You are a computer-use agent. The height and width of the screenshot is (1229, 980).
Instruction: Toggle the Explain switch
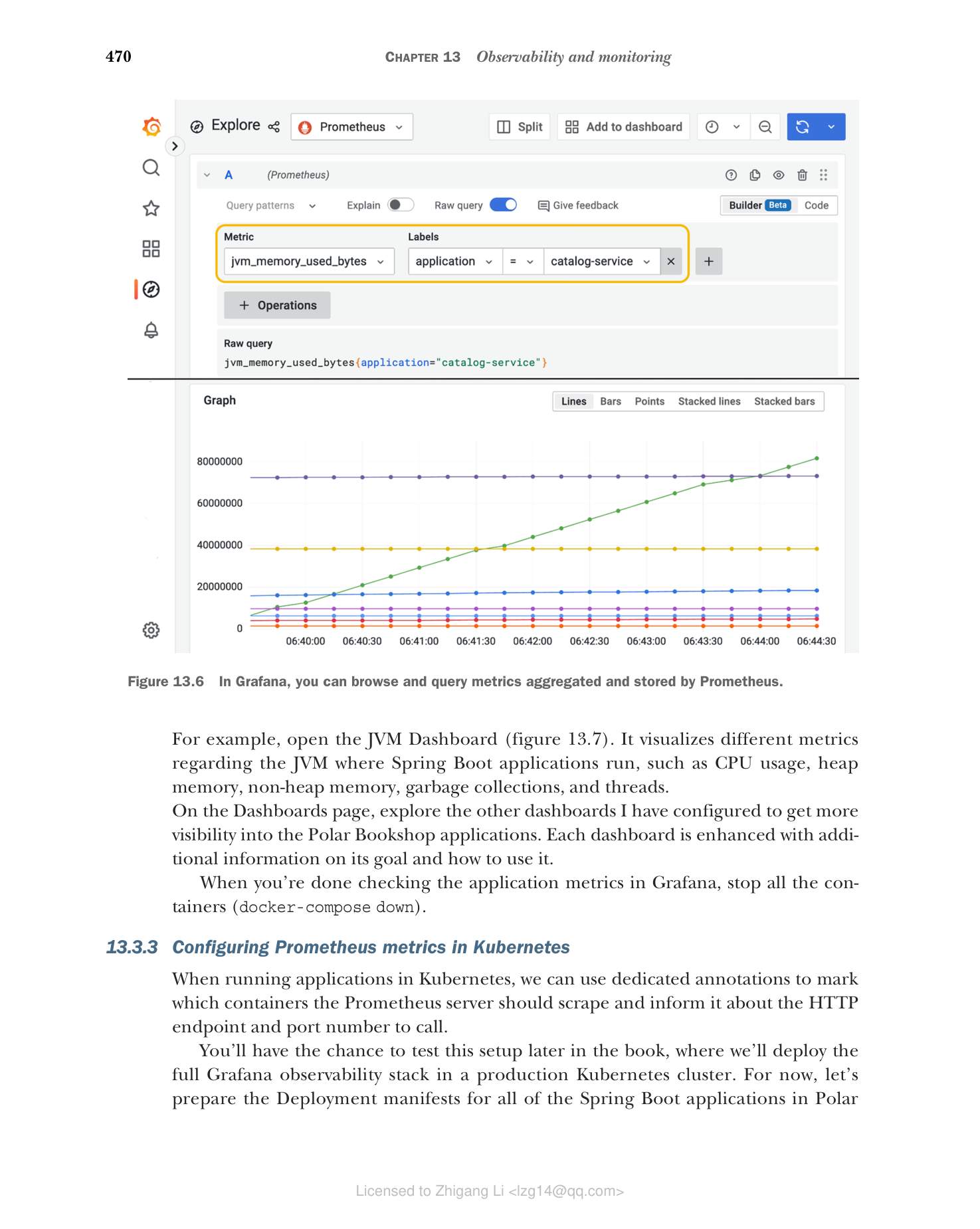[401, 205]
